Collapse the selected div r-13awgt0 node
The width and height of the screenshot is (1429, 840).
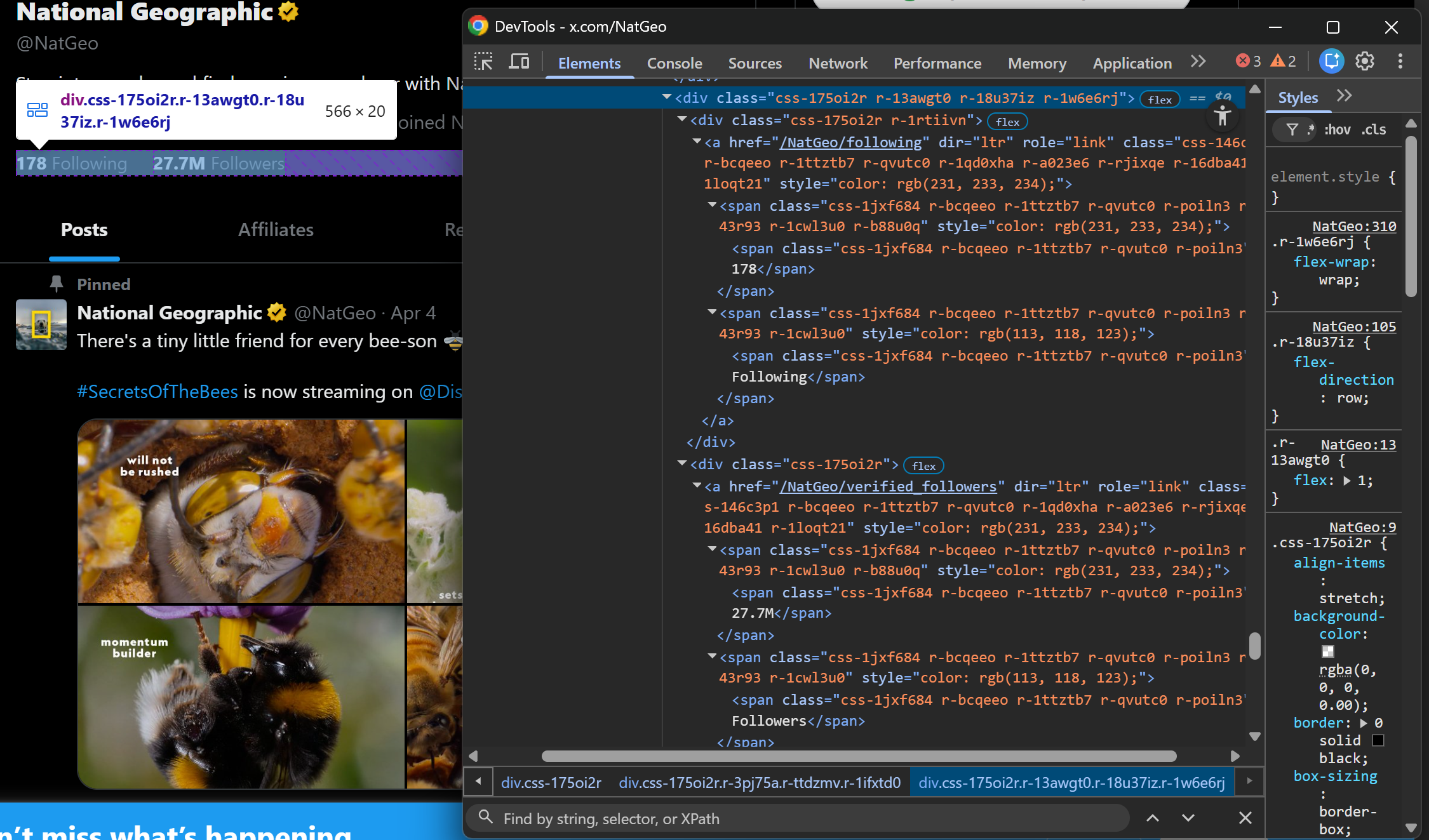point(666,97)
